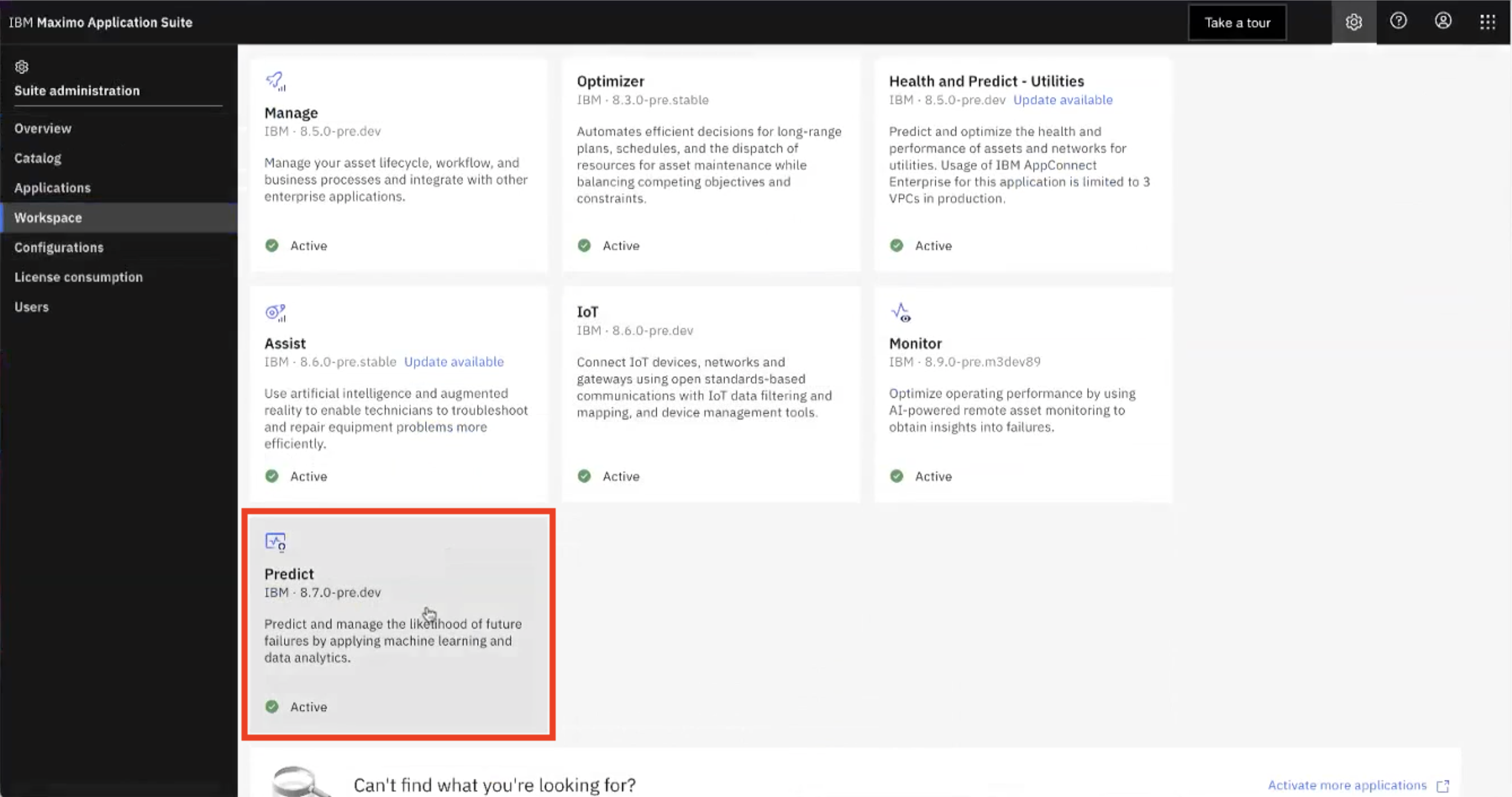Open the Optimizer application title
This screenshot has width=1512, height=797.
click(610, 81)
